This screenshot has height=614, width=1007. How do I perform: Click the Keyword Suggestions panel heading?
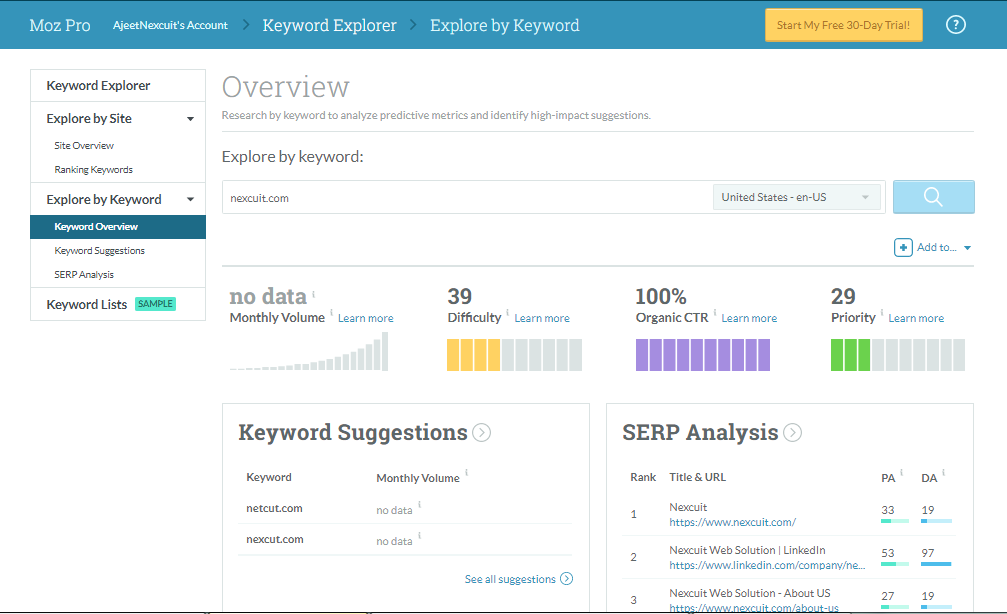353,432
